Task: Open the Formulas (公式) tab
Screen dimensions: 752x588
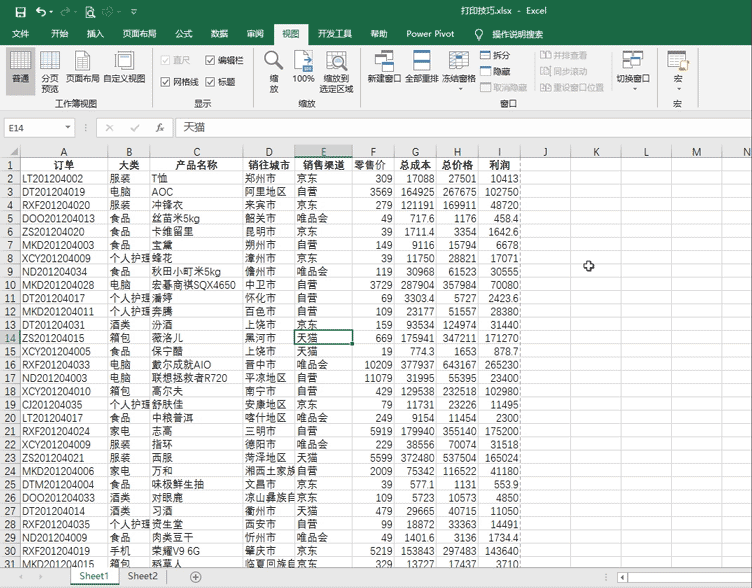Action: [183, 34]
